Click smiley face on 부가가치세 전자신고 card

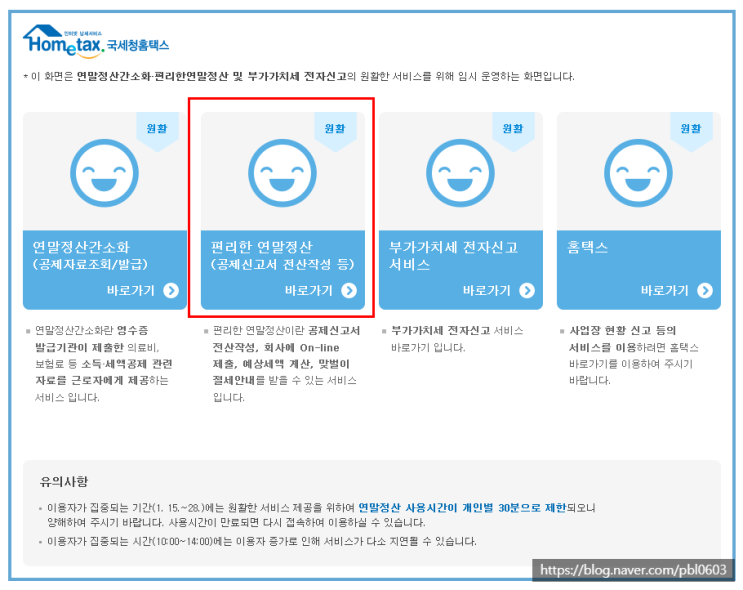[x=460, y=173]
